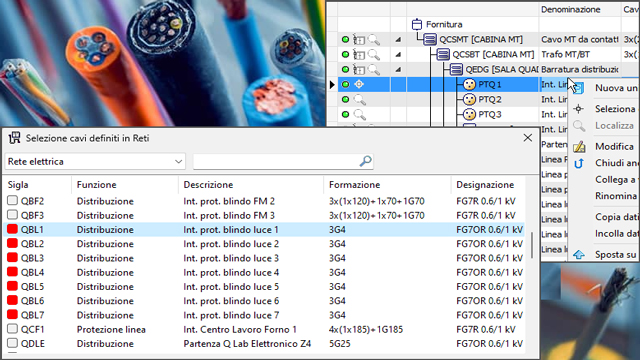Image resolution: width=640 pixels, height=360 pixels.
Task: Choose Seleziona in the context menu
Action: click(x=615, y=109)
